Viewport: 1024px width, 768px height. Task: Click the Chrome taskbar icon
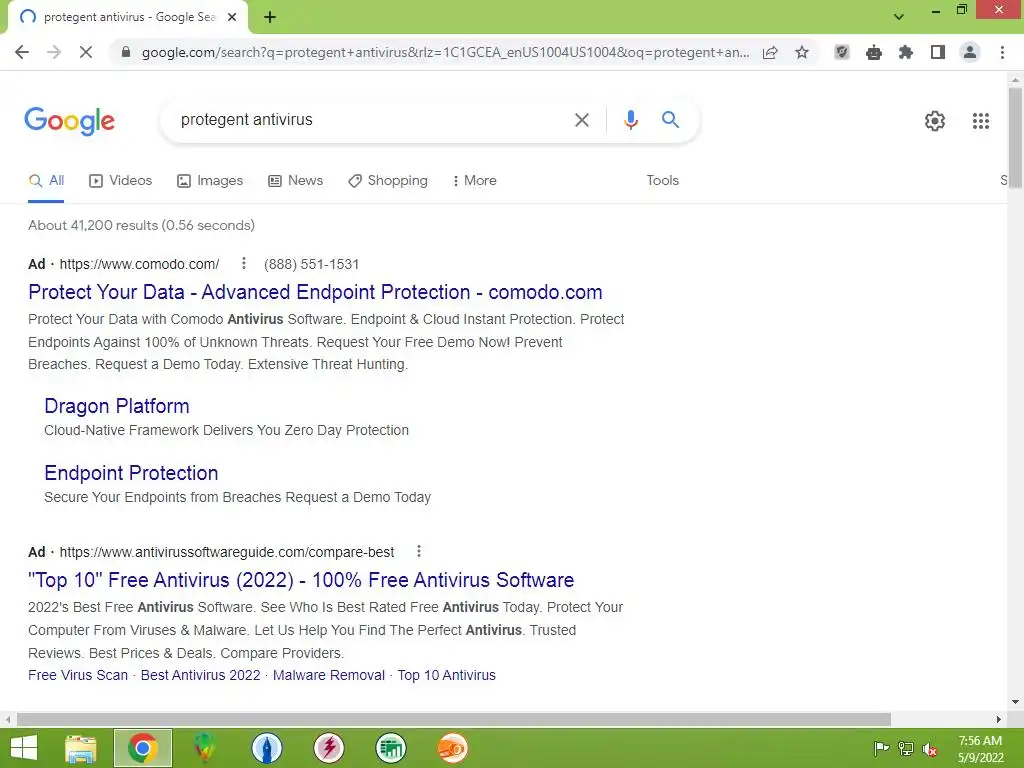pos(143,748)
